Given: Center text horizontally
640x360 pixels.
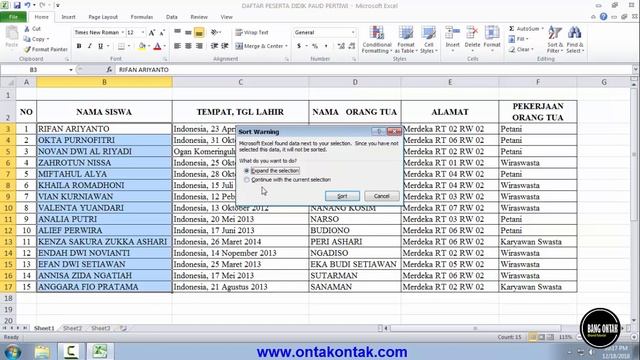Looking at the screenshot, I should pos(188,46).
